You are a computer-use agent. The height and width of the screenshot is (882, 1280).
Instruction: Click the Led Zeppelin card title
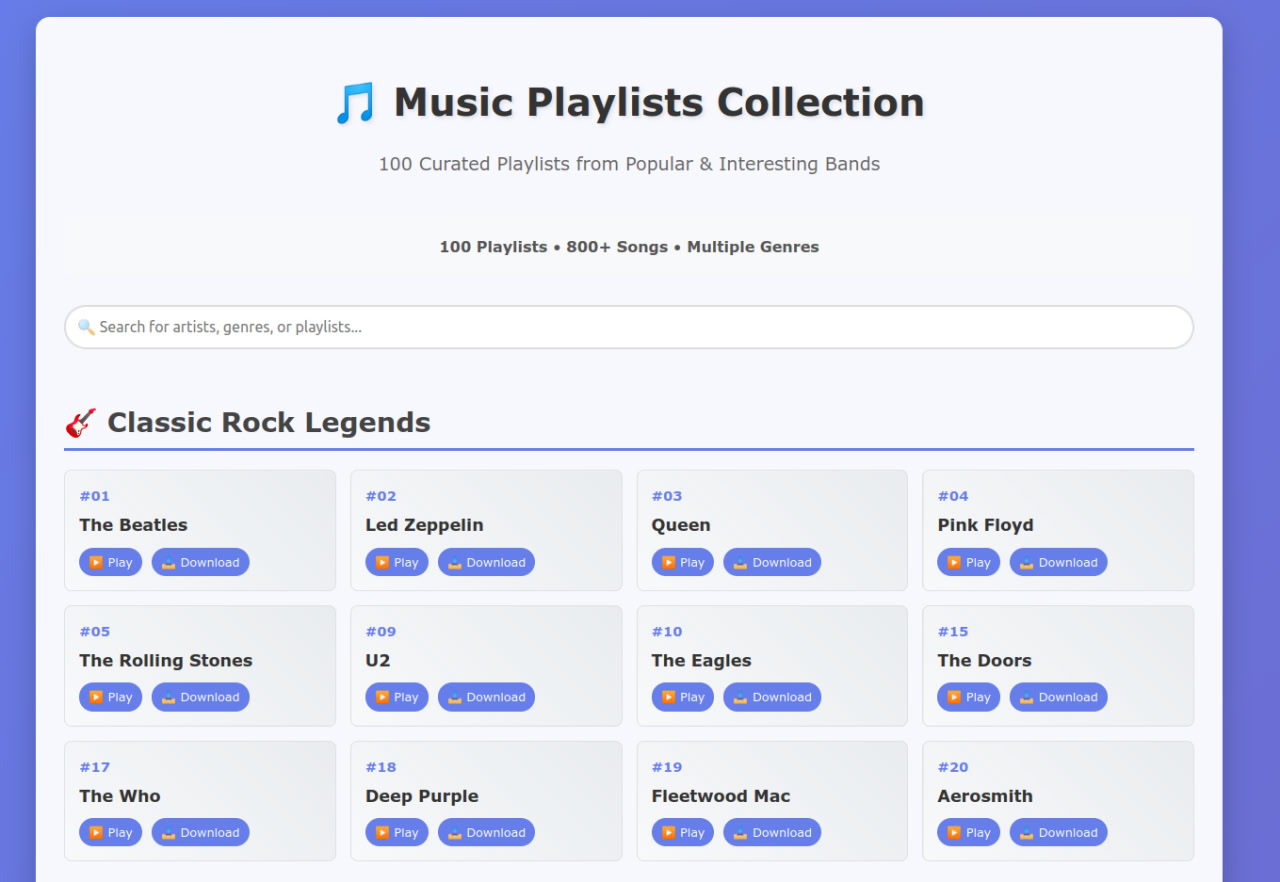[424, 525]
